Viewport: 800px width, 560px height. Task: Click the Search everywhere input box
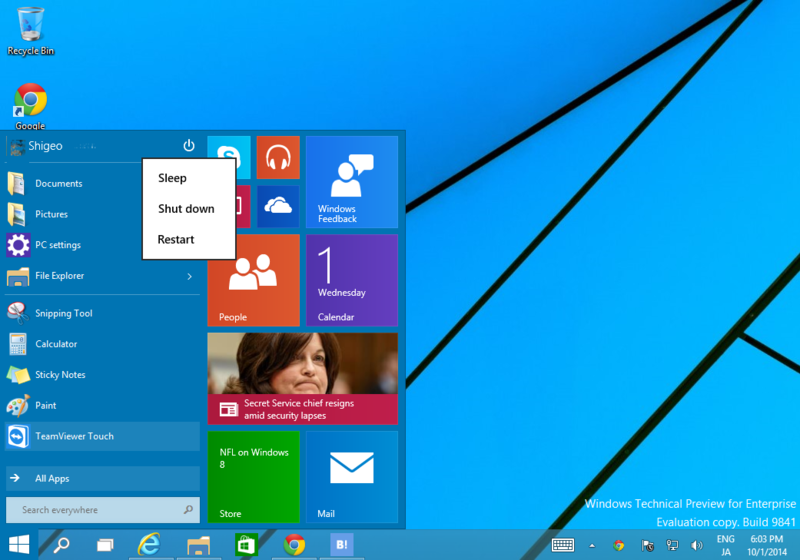(x=103, y=510)
